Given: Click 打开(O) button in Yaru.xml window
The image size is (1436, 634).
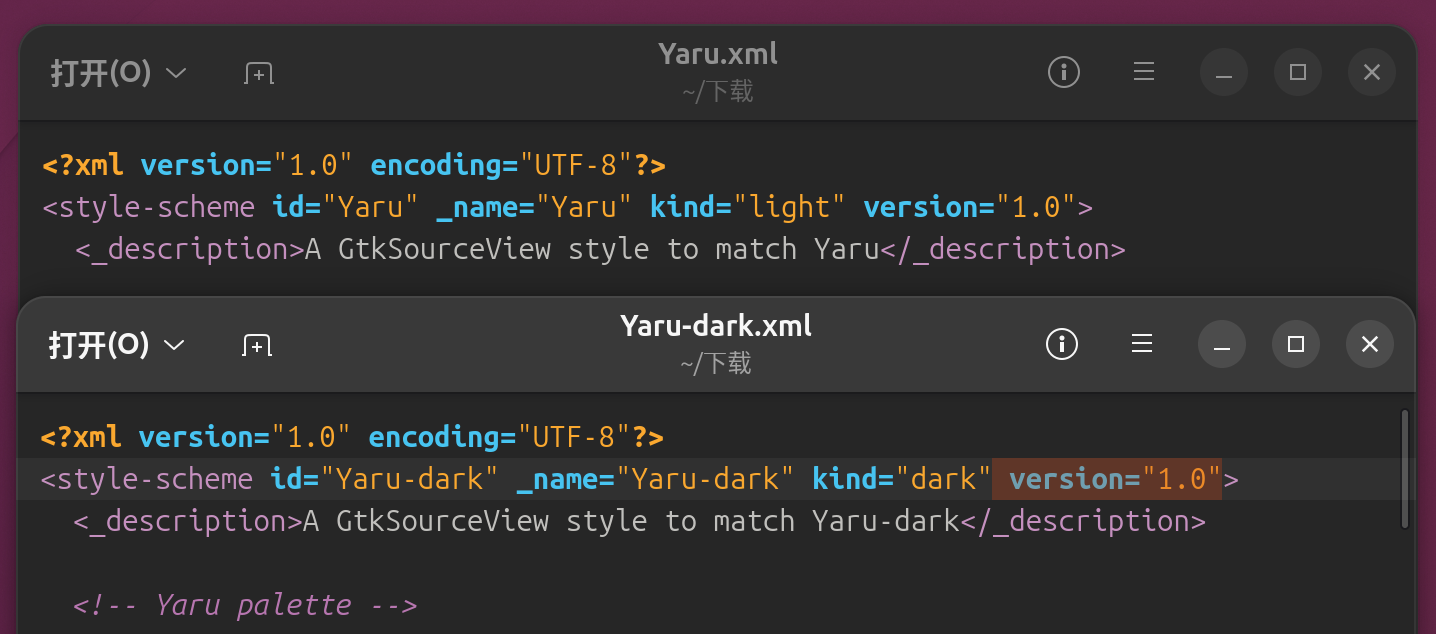Looking at the screenshot, I should coord(101,73).
